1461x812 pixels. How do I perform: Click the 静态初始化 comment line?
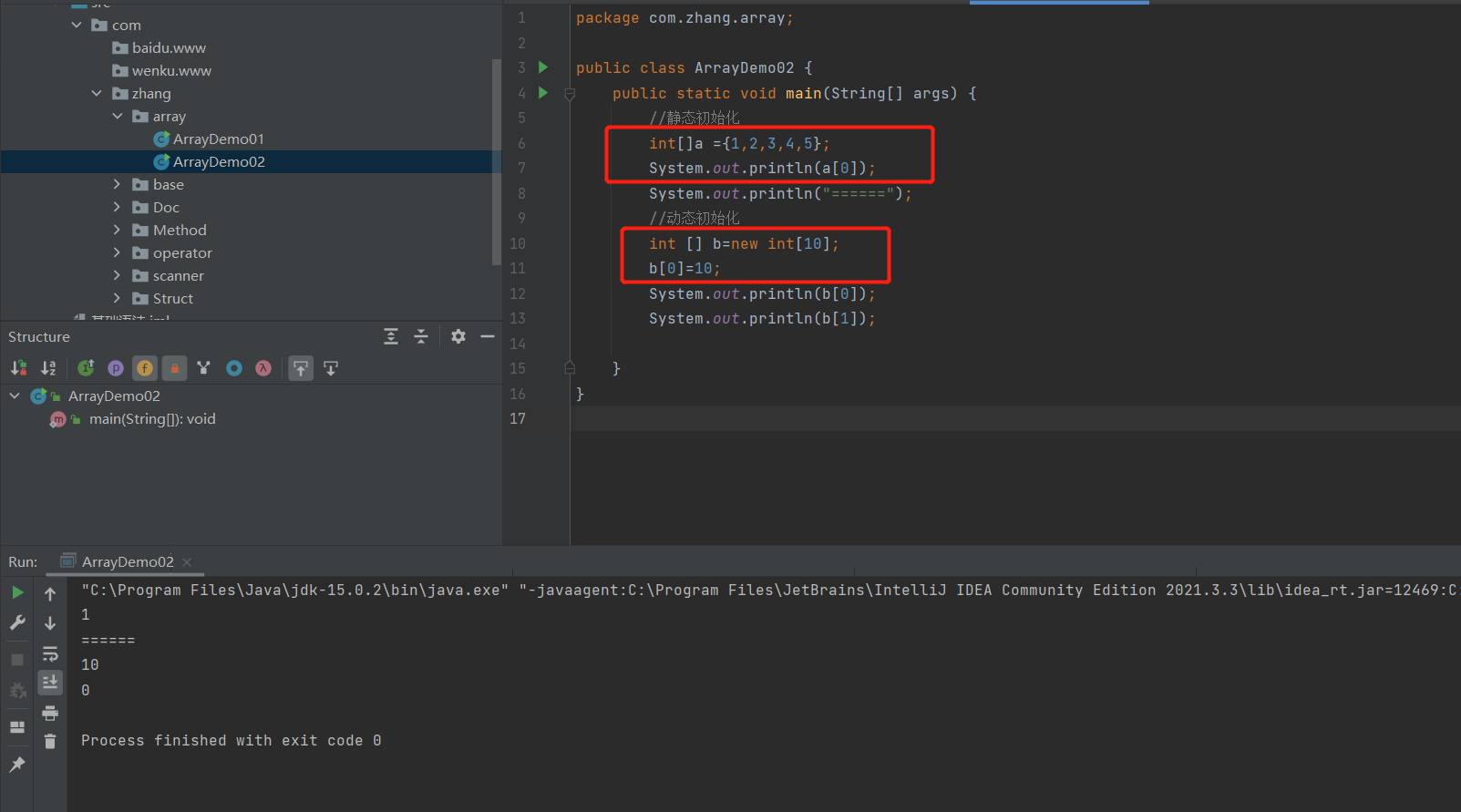coord(694,118)
